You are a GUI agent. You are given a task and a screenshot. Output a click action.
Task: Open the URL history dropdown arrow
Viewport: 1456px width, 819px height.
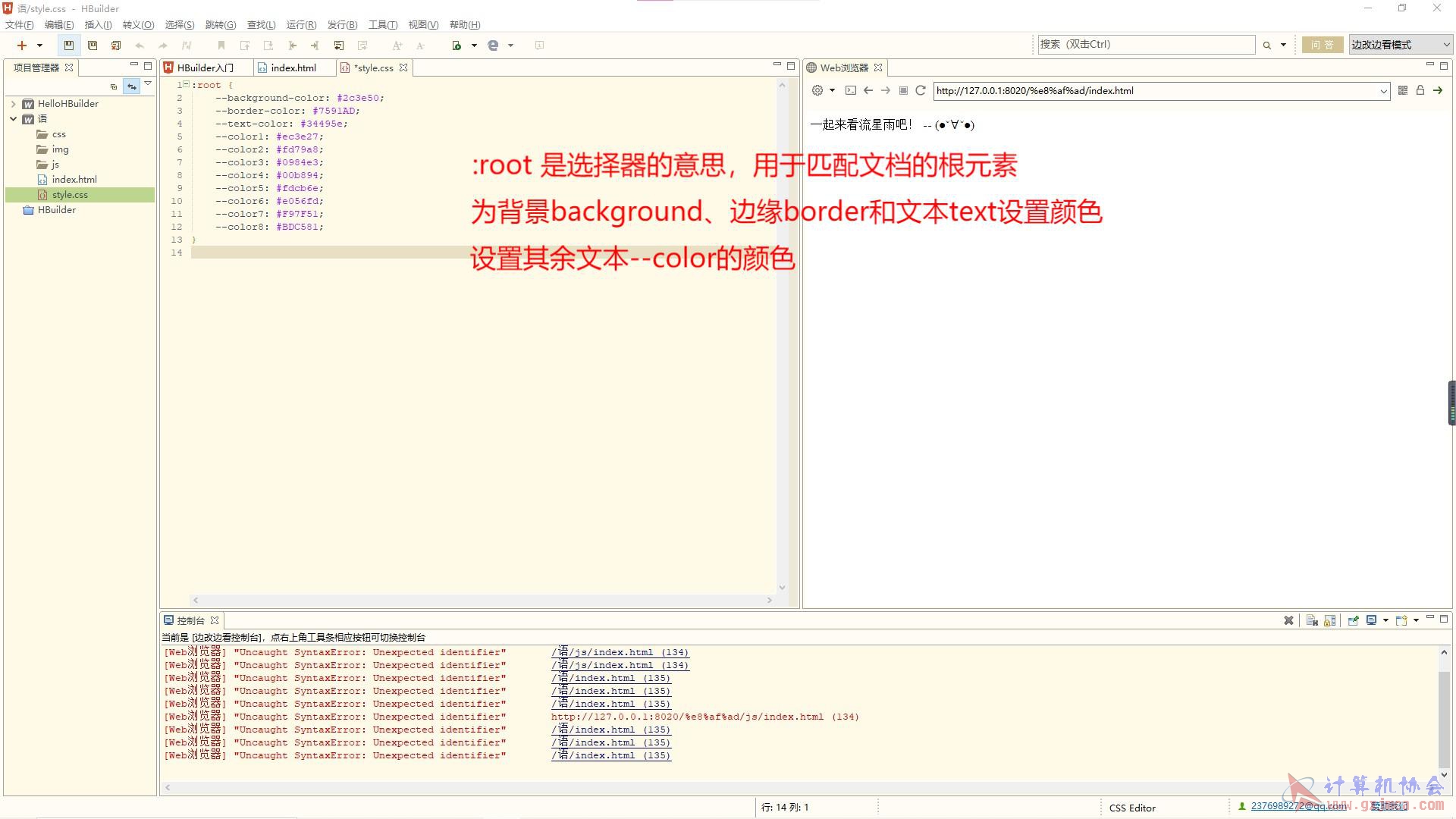pyautogui.click(x=1383, y=91)
